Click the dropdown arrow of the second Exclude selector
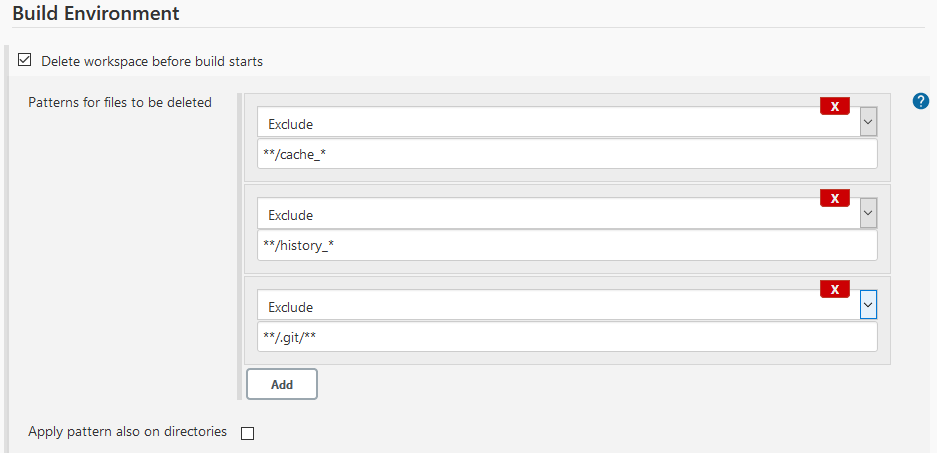937x453 pixels. coord(868,214)
